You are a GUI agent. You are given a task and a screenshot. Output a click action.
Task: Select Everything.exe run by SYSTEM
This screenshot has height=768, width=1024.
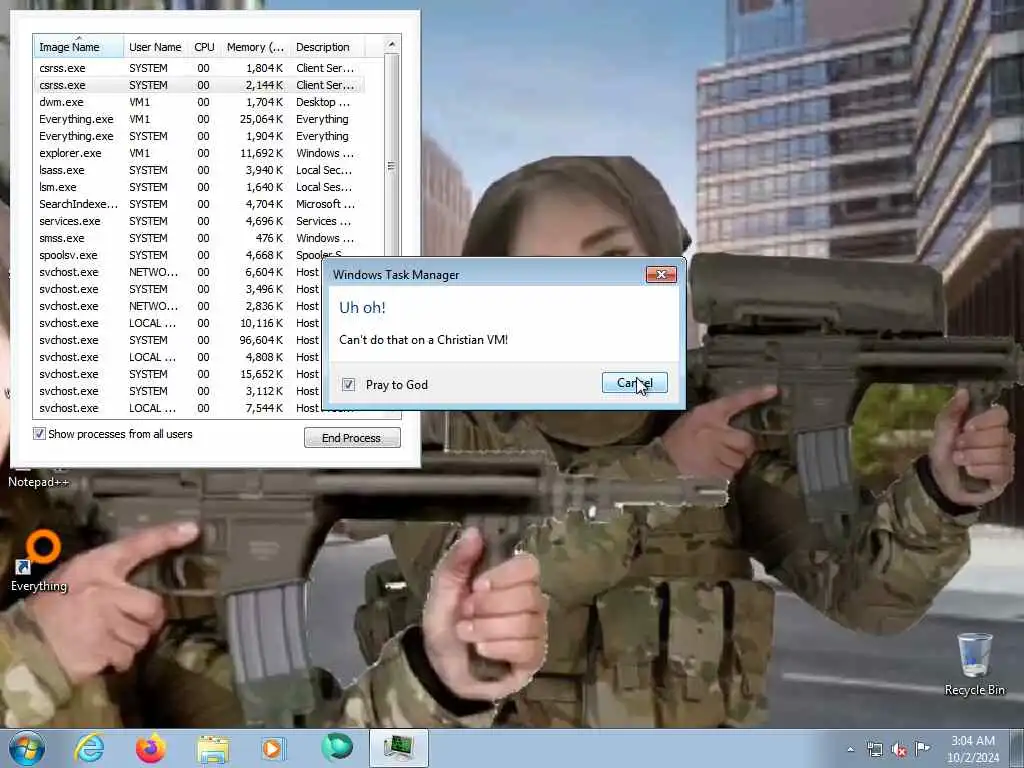[x=199, y=136]
